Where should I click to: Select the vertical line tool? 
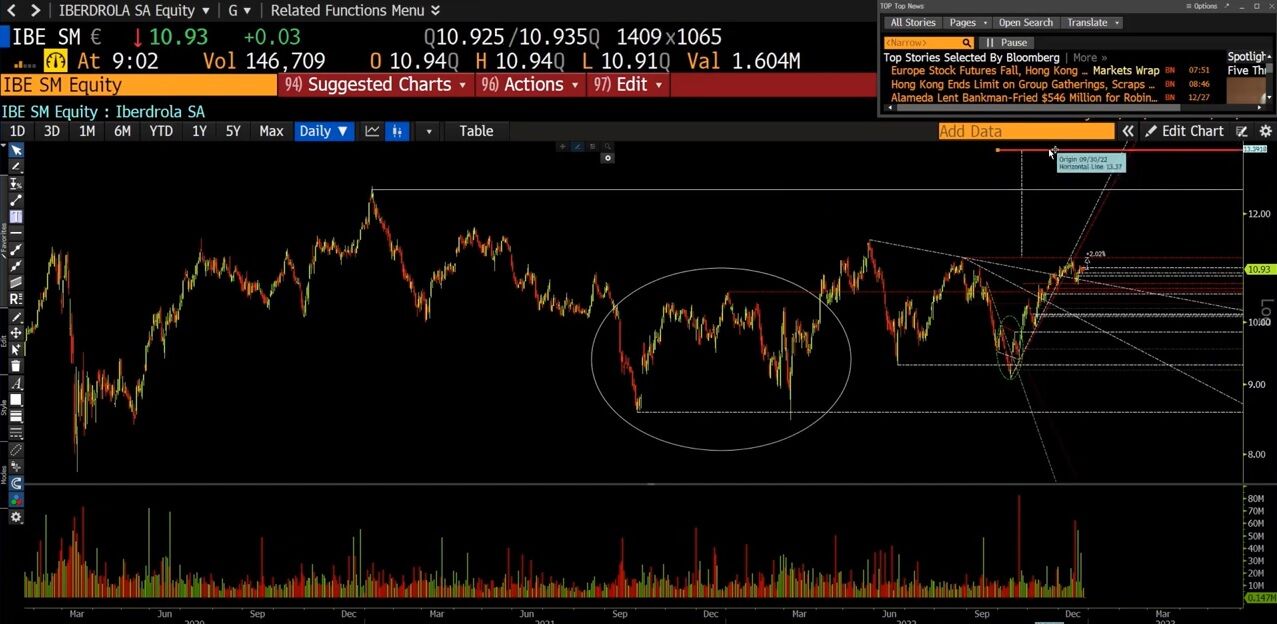[x=16, y=217]
